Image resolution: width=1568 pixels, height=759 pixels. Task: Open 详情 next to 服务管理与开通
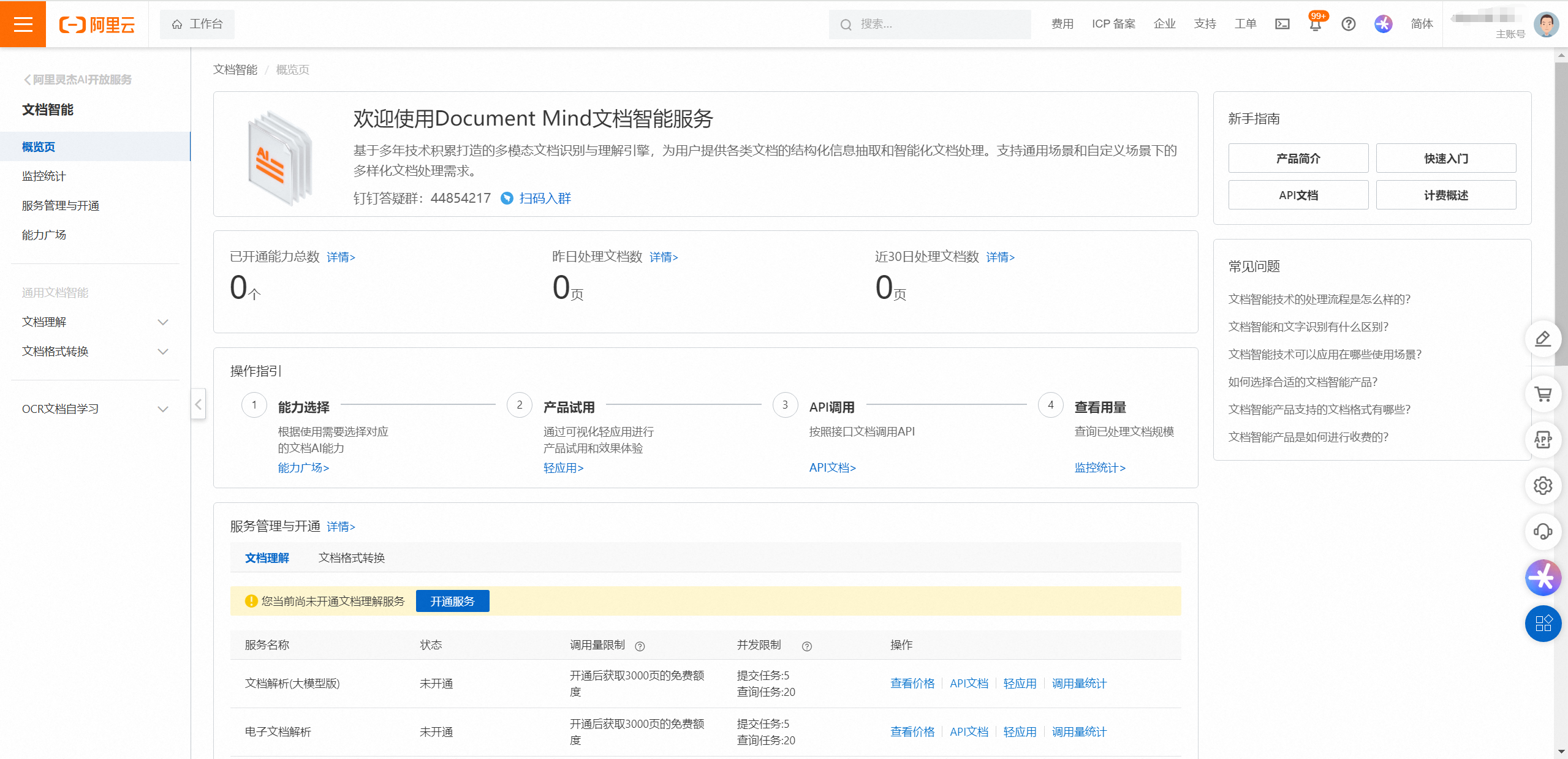(x=341, y=527)
